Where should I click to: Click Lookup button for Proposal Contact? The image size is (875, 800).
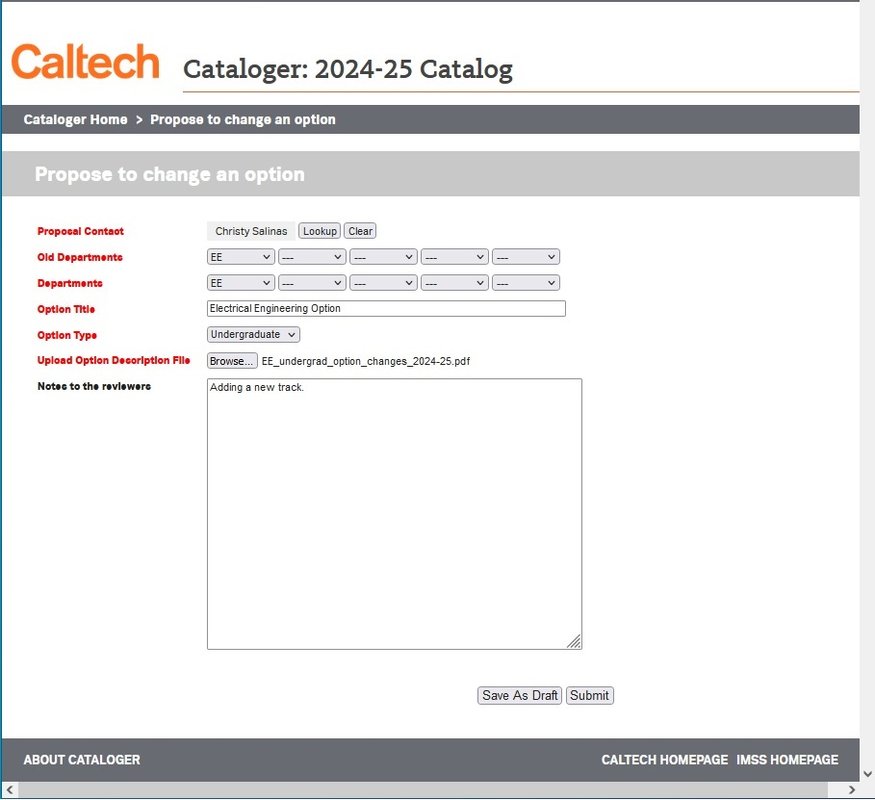click(x=320, y=231)
